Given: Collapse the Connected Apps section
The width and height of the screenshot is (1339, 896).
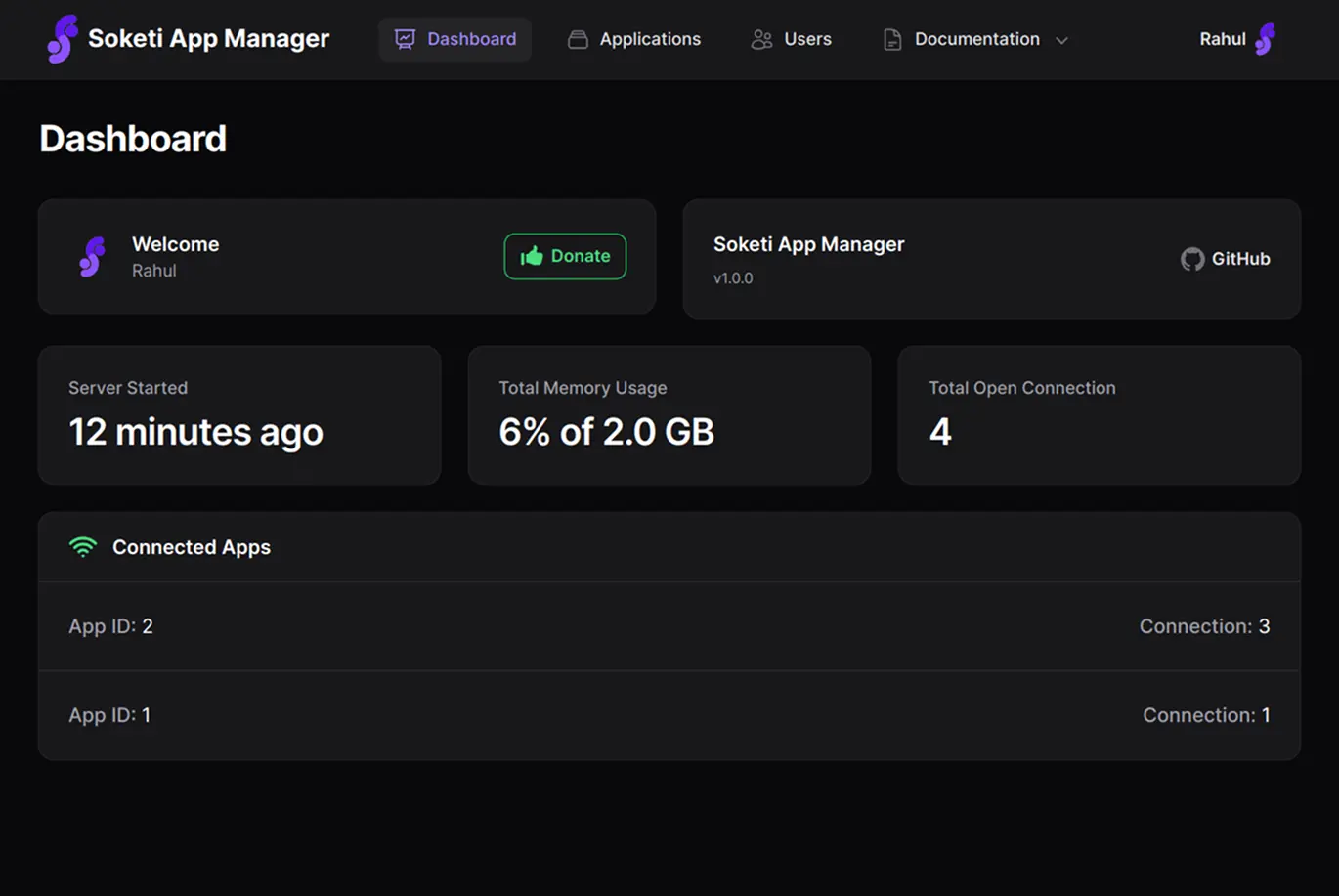Looking at the screenshot, I should pos(191,546).
